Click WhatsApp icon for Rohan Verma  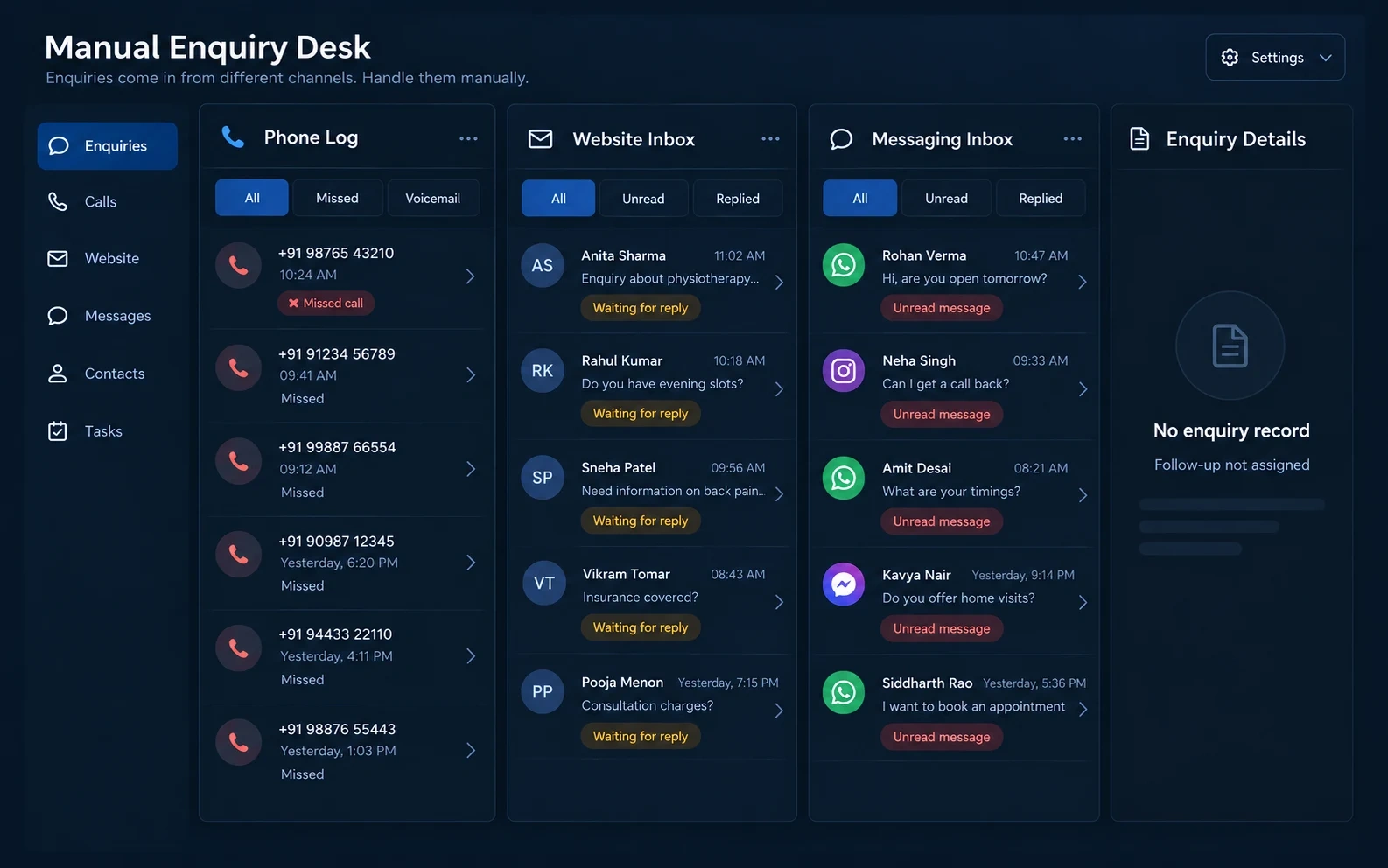point(844,264)
